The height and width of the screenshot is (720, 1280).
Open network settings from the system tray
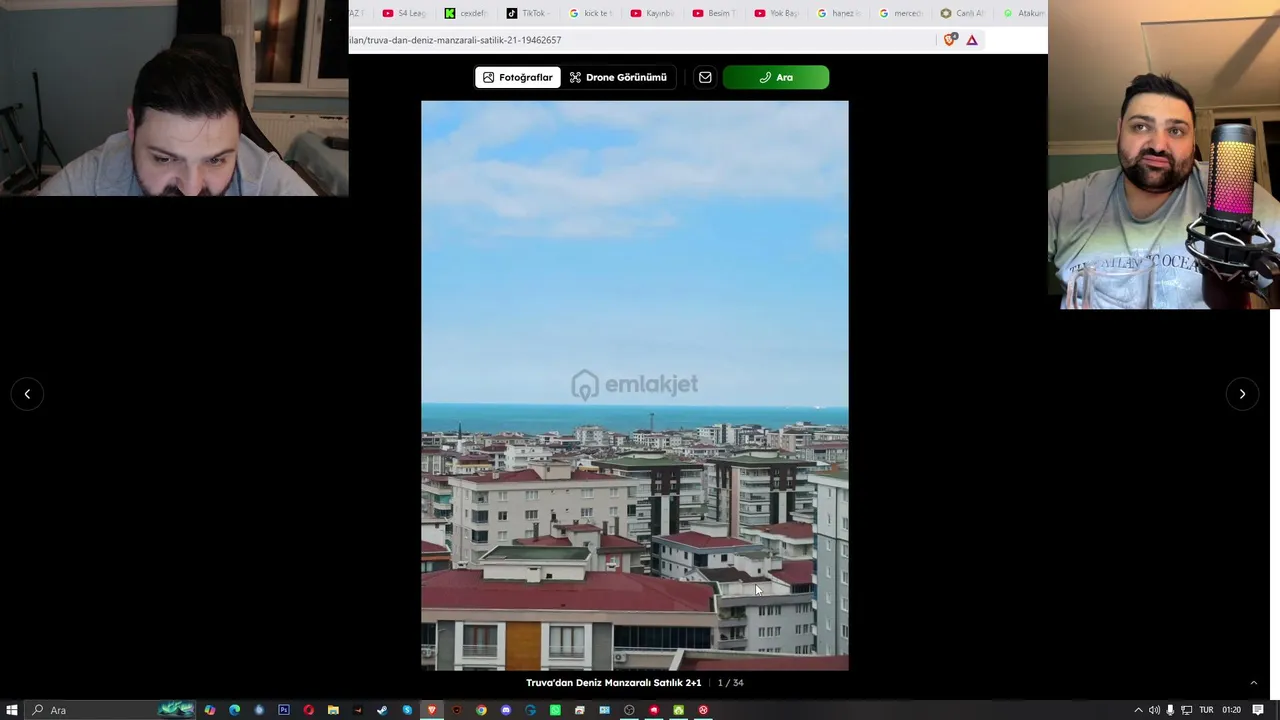(x=1187, y=710)
